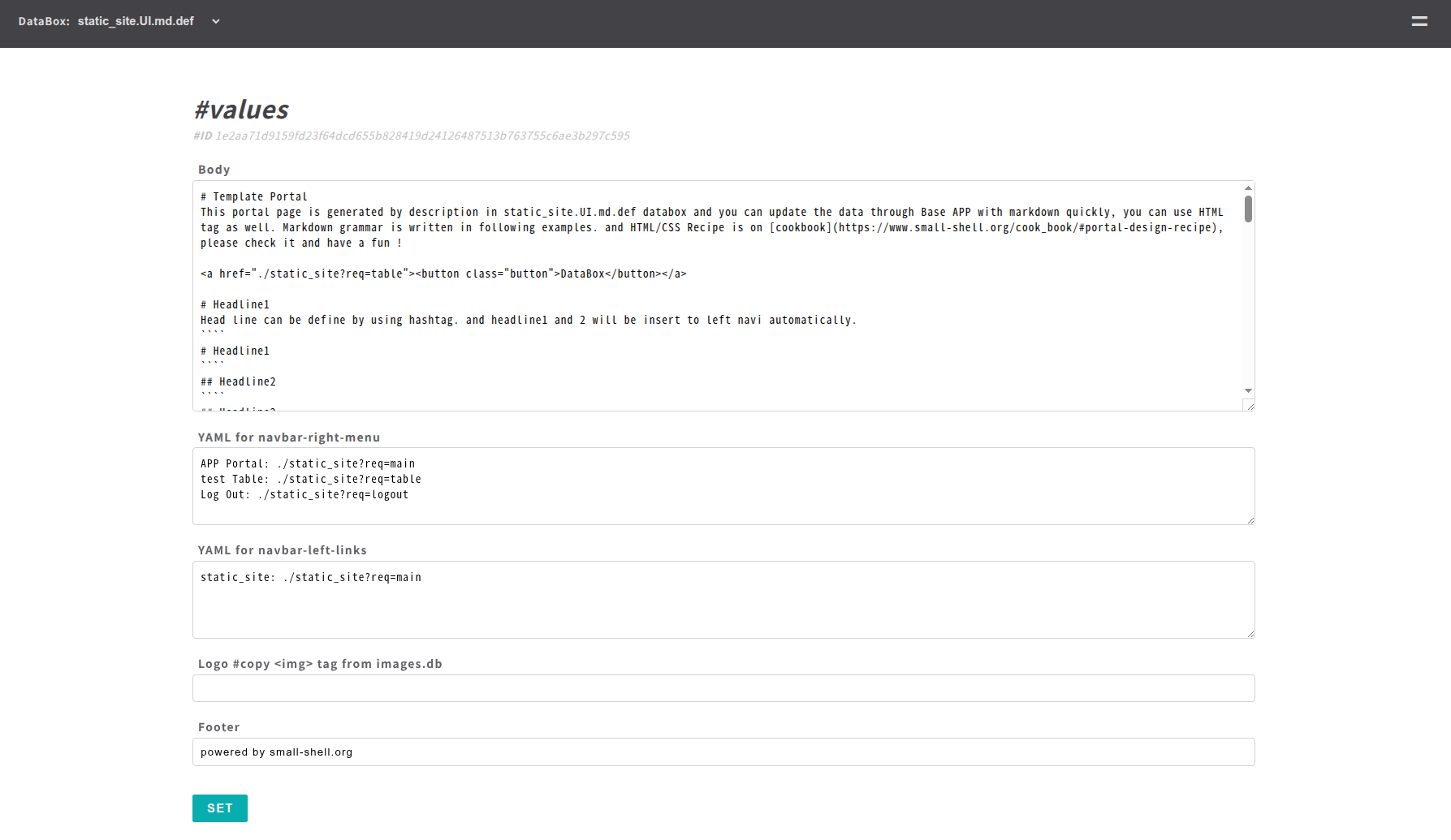This screenshot has width=1451, height=840.
Task: Click the button class DataBox HTML line
Action: [x=443, y=274]
